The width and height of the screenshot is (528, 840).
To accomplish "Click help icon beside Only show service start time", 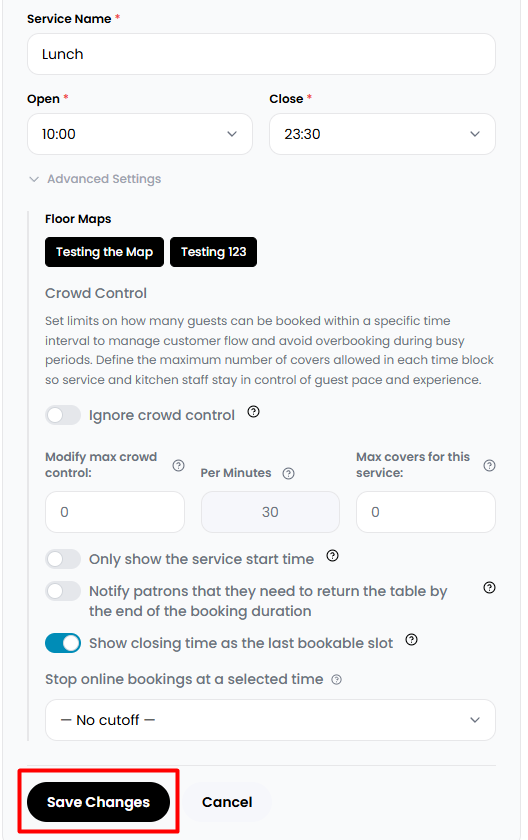I will [333, 556].
